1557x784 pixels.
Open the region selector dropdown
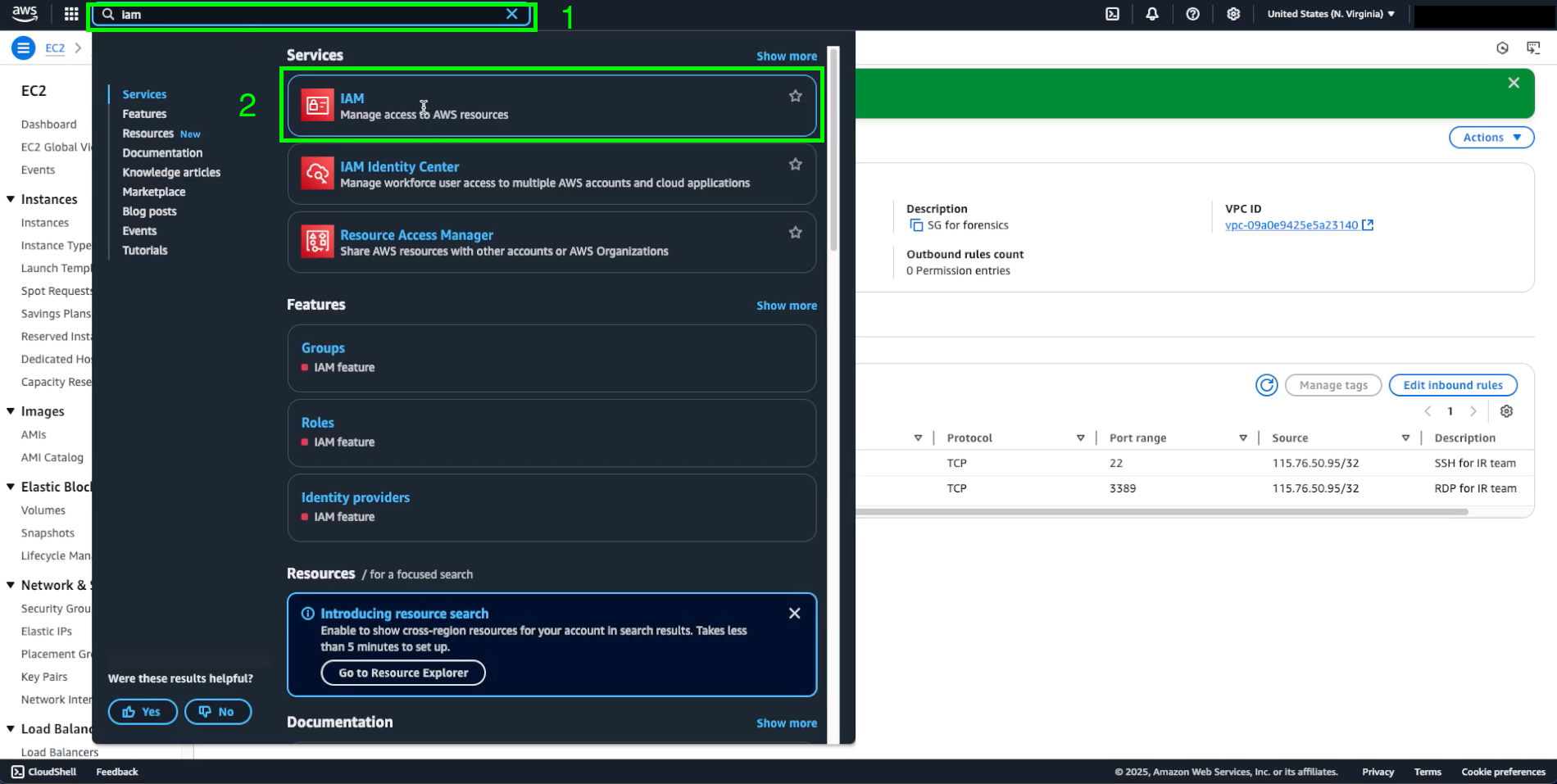pyautogui.click(x=1331, y=14)
